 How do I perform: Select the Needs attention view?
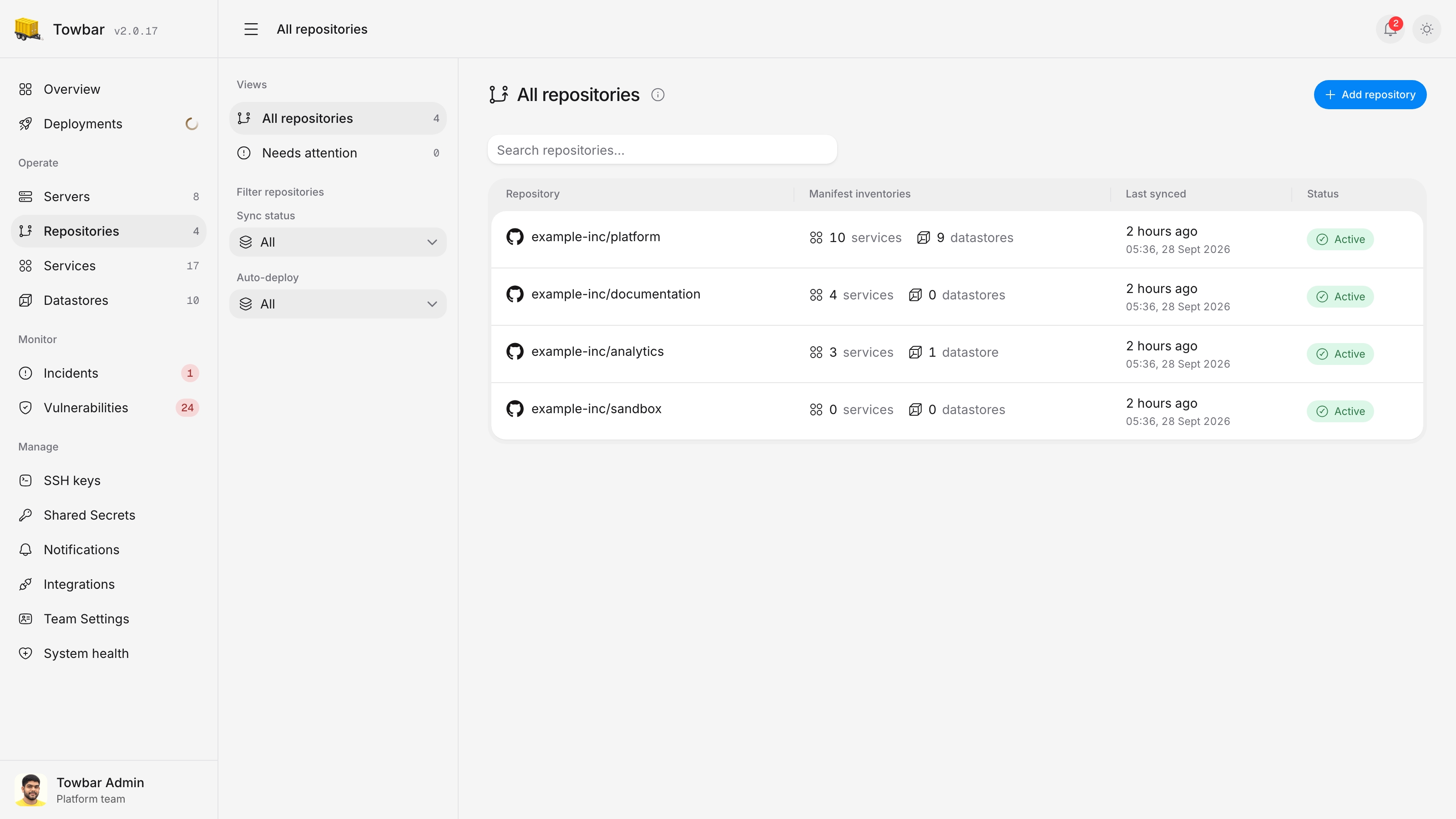(338, 152)
